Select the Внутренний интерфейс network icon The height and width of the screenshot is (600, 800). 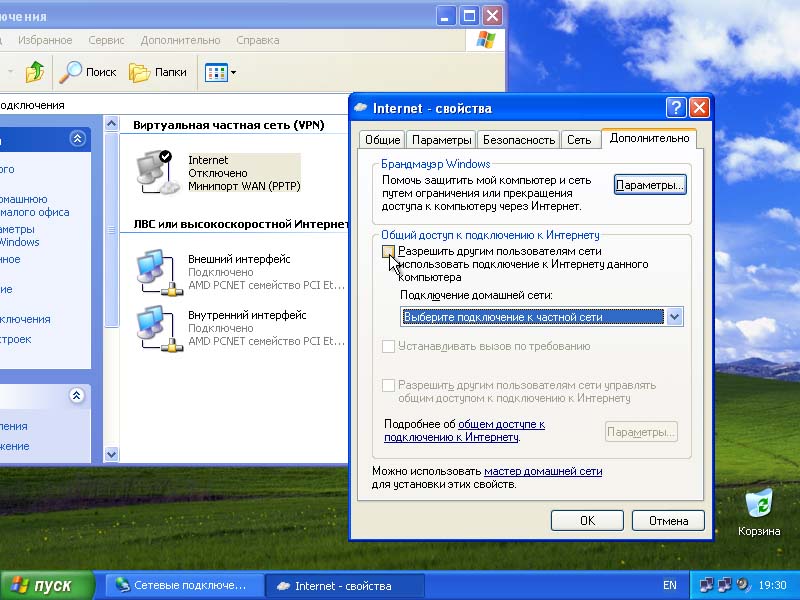point(159,328)
